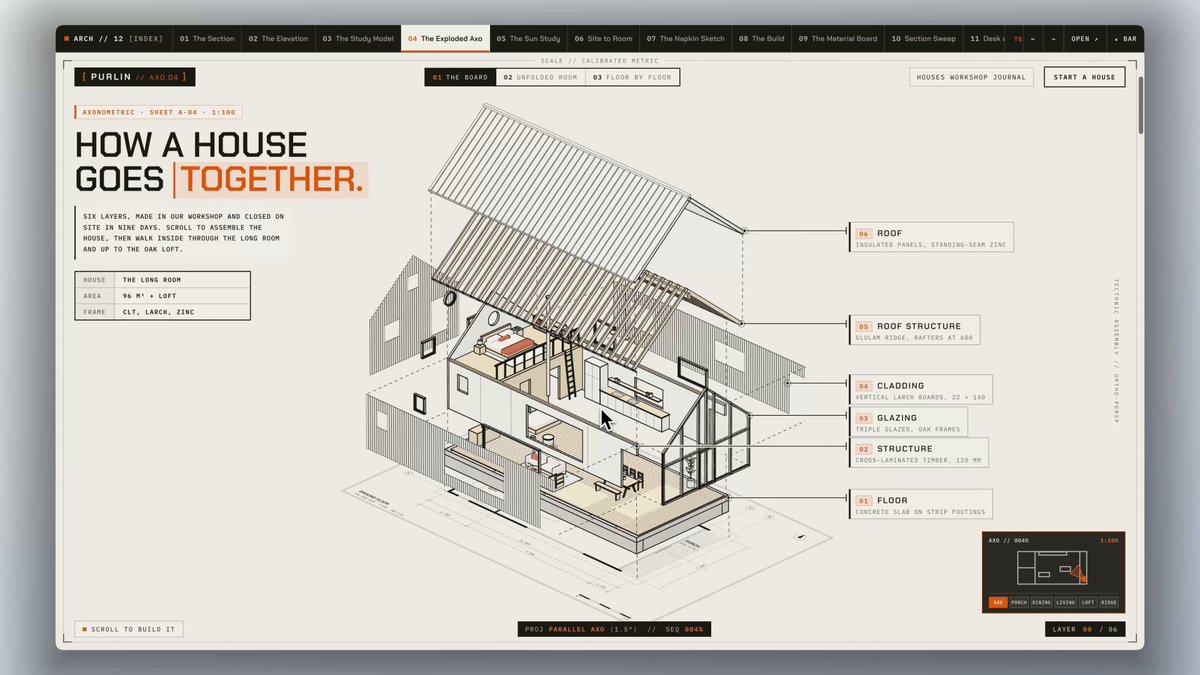Open the Houses Workshop Journal link

tap(971, 77)
